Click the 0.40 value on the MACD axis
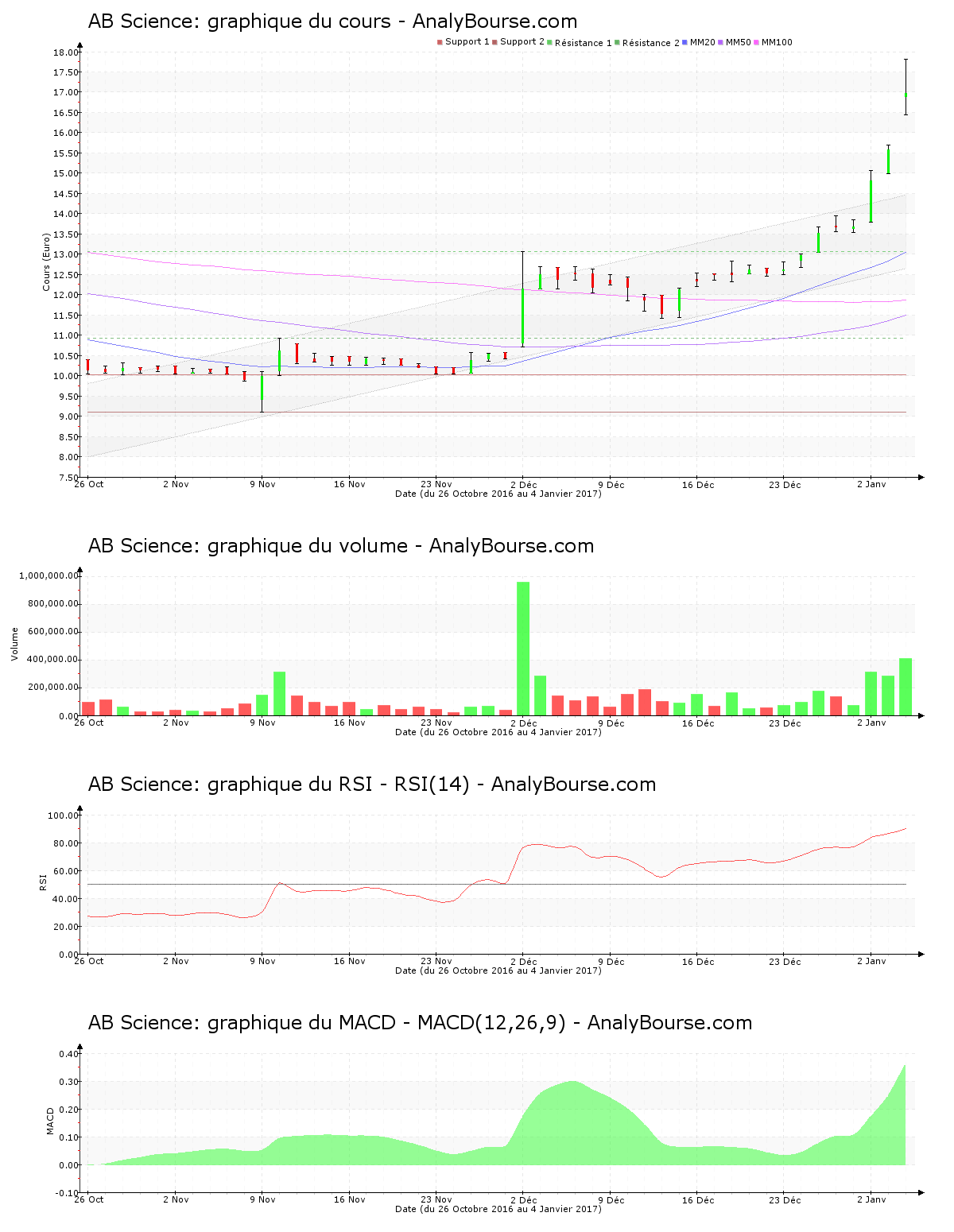954x1232 pixels. (x=69, y=1054)
